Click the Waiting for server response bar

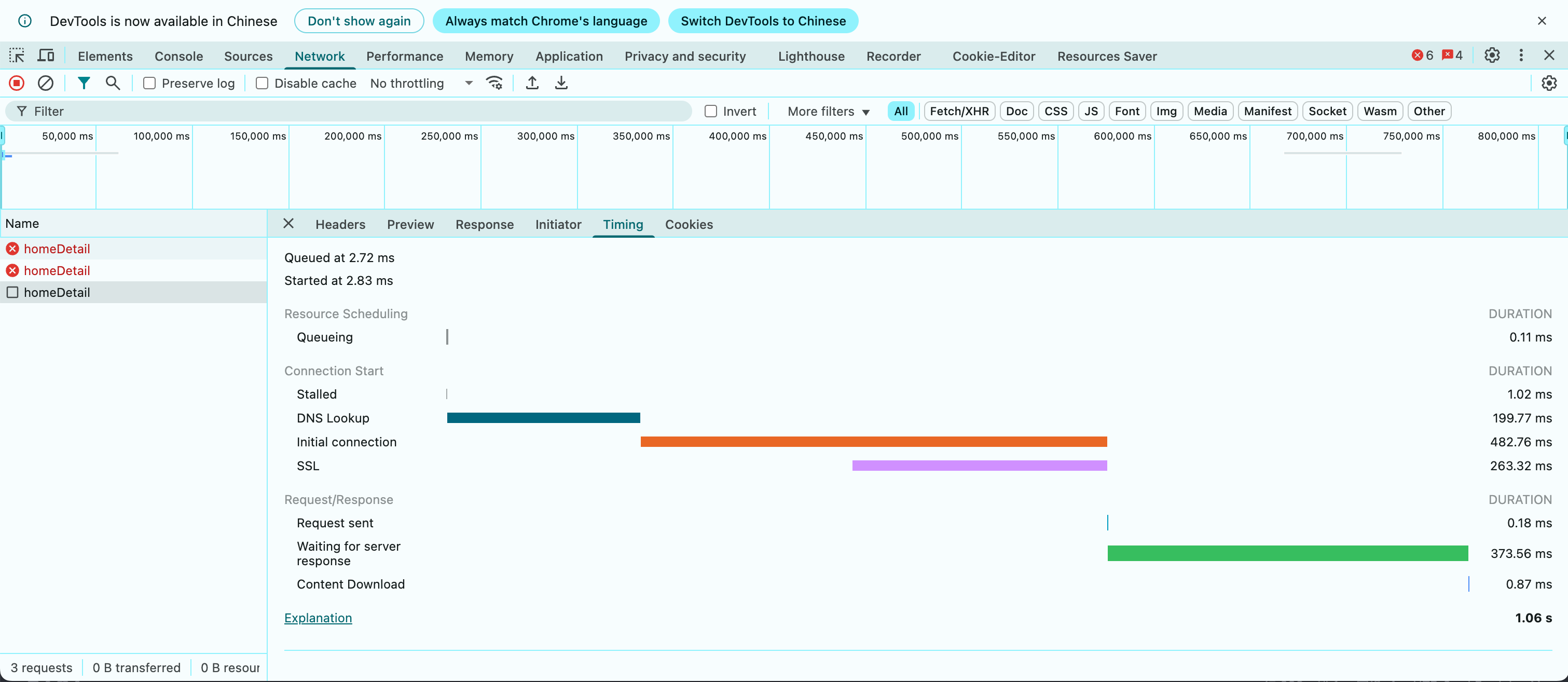(x=1287, y=553)
